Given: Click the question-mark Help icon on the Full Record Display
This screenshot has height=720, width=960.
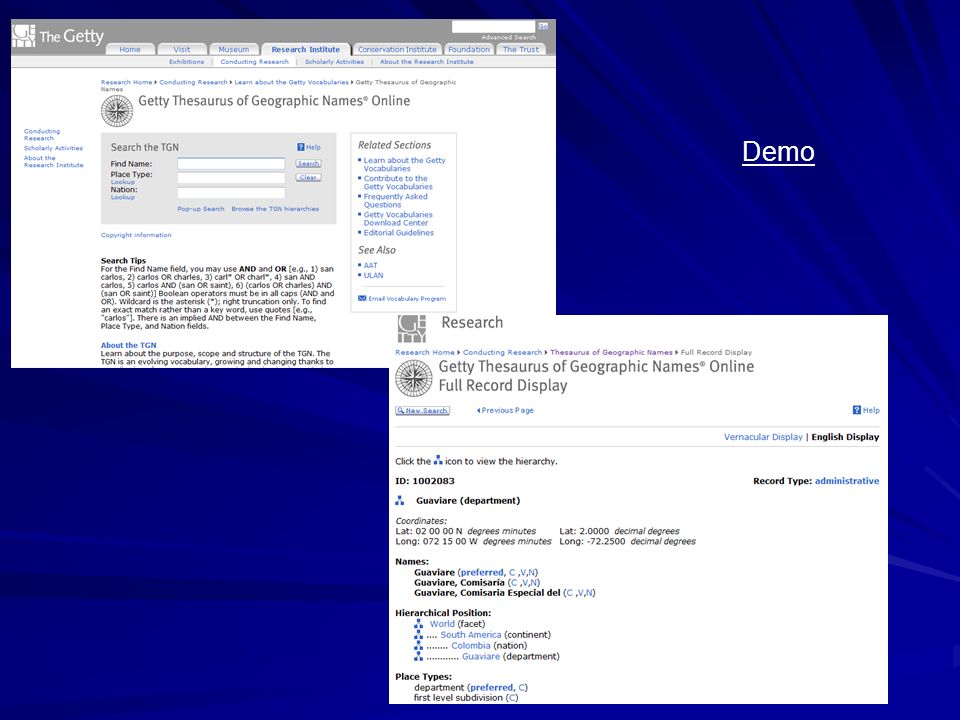Looking at the screenshot, I should [x=857, y=410].
